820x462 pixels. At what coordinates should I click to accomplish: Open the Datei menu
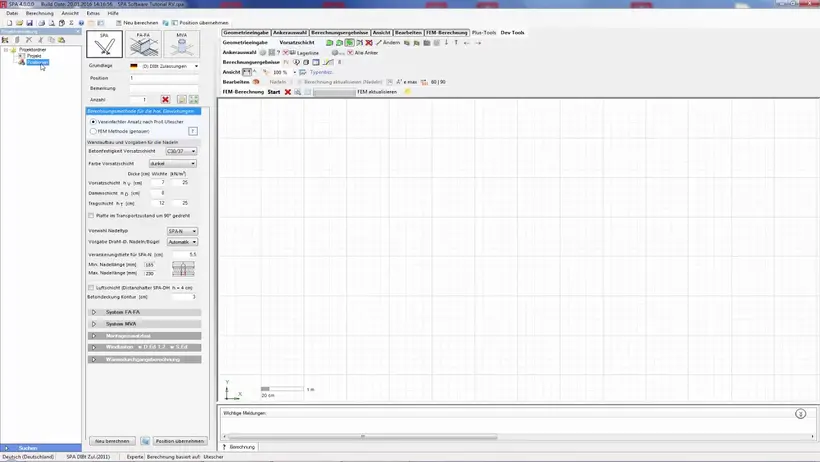coord(12,13)
